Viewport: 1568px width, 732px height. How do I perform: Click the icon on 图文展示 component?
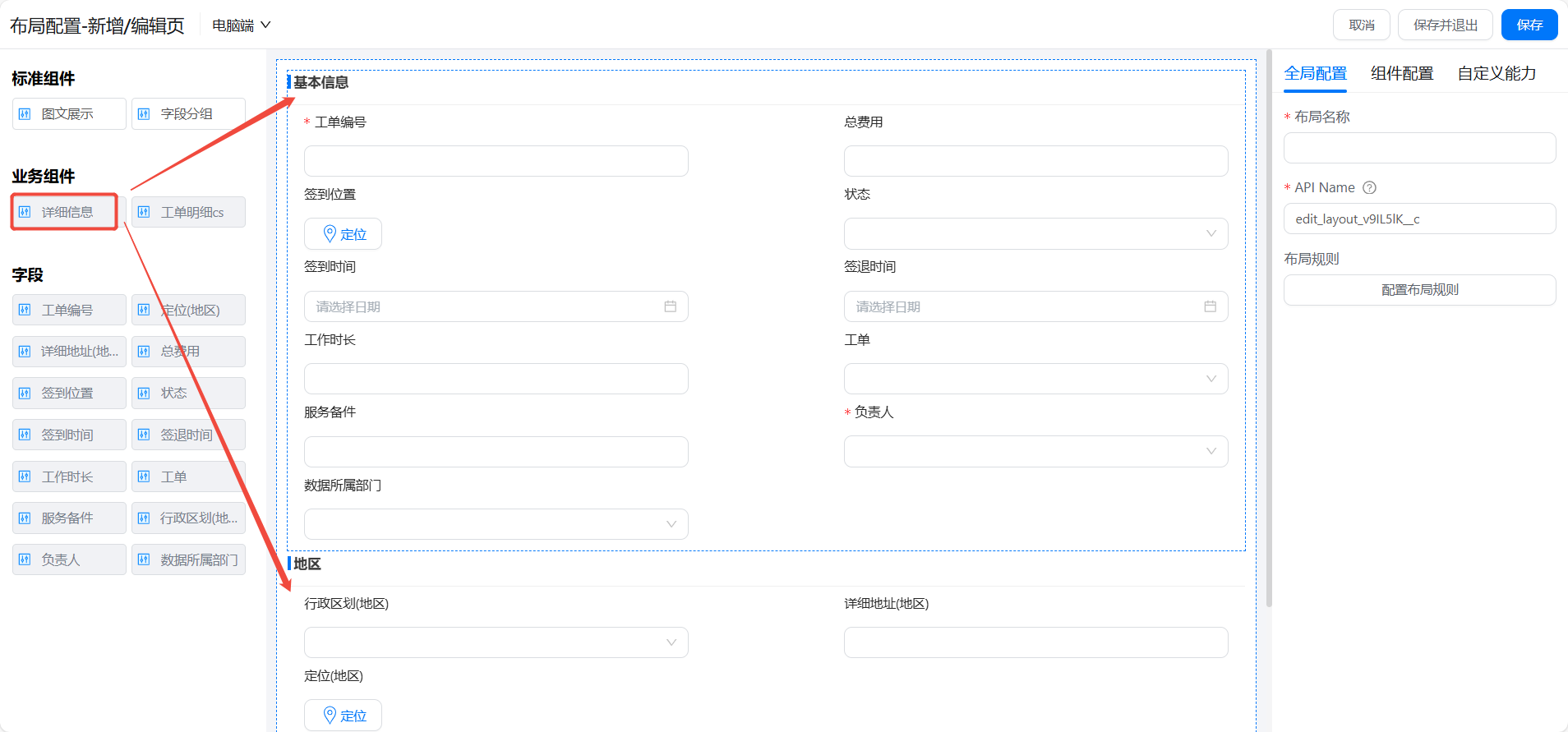tap(25, 114)
